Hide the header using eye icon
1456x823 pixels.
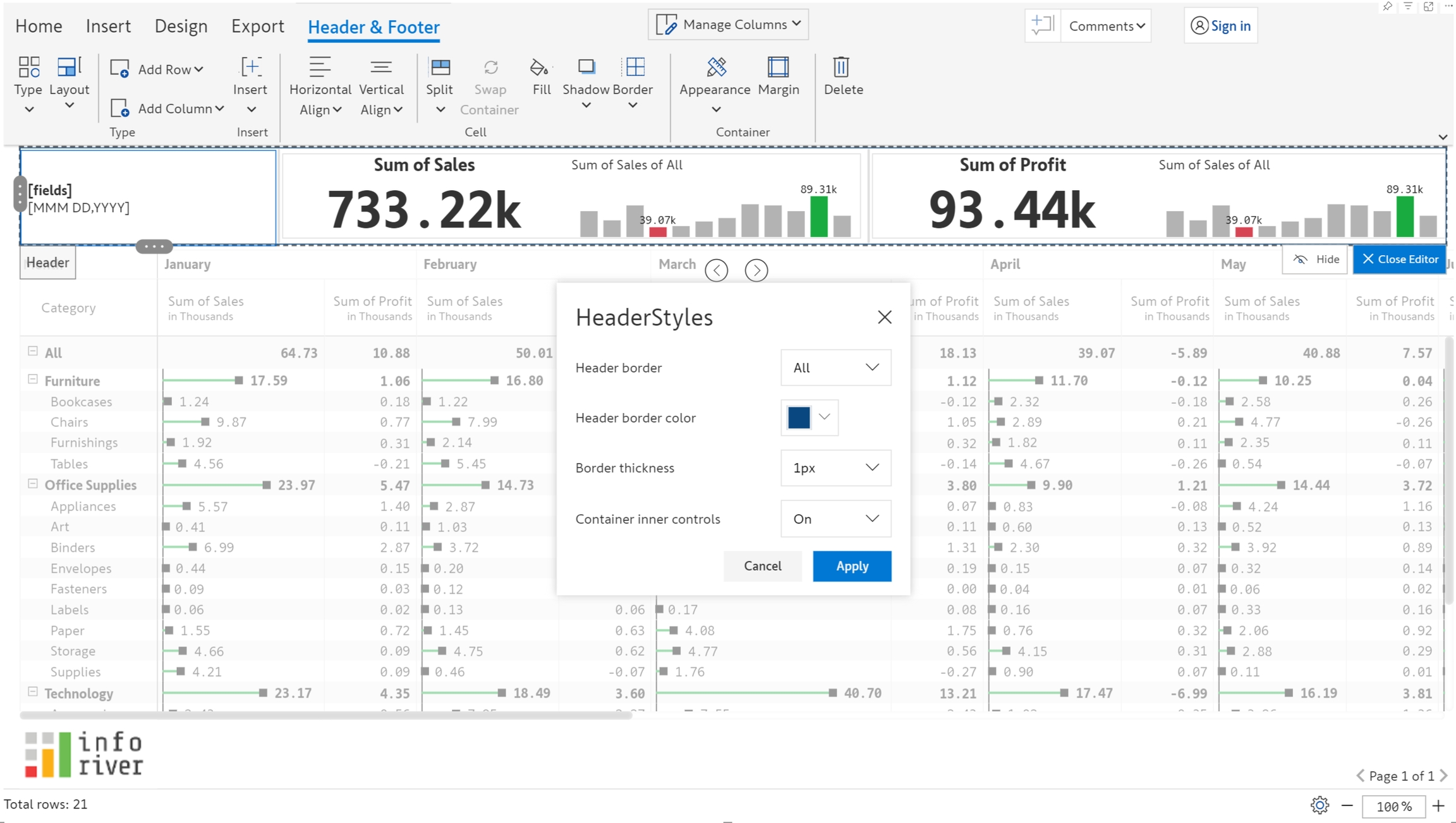pos(1300,260)
